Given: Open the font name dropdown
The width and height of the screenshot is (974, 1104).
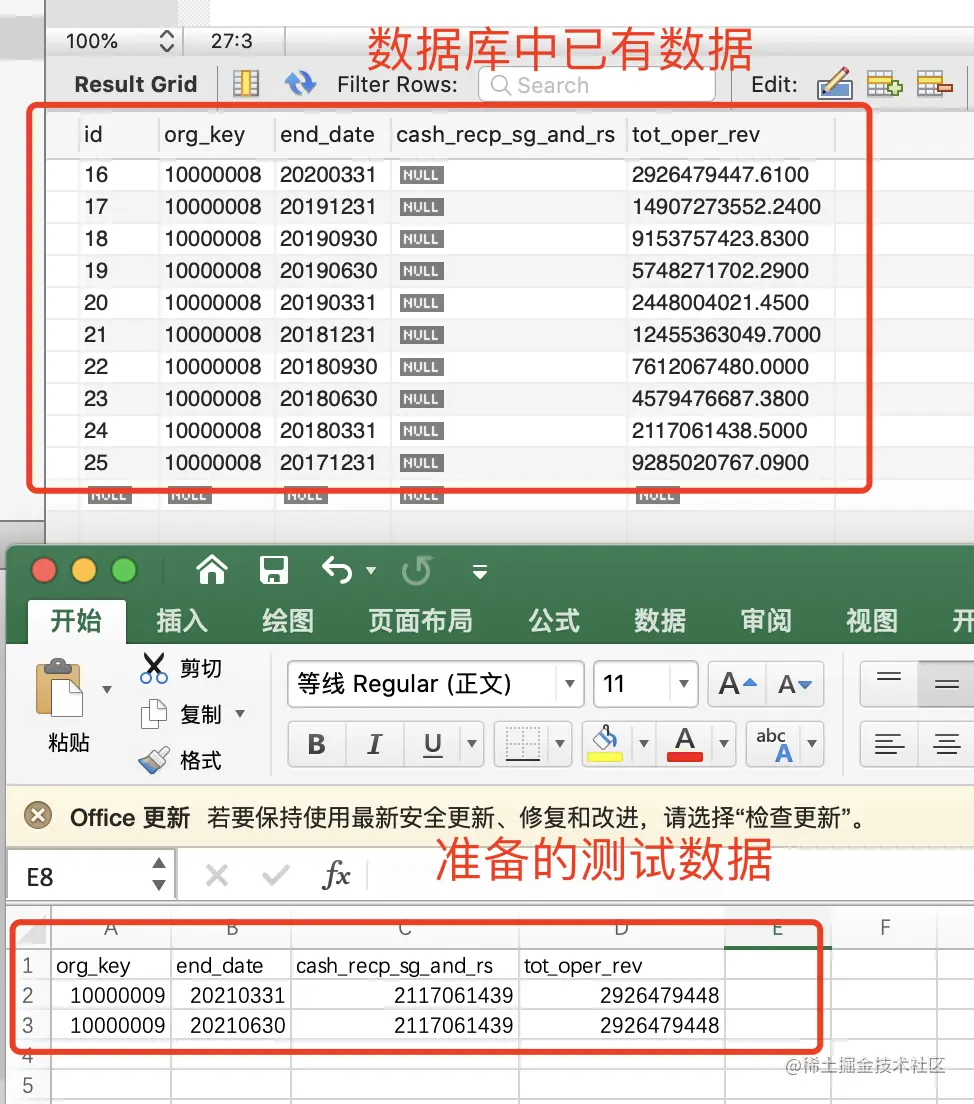Looking at the screenshot, I should 570,684.
